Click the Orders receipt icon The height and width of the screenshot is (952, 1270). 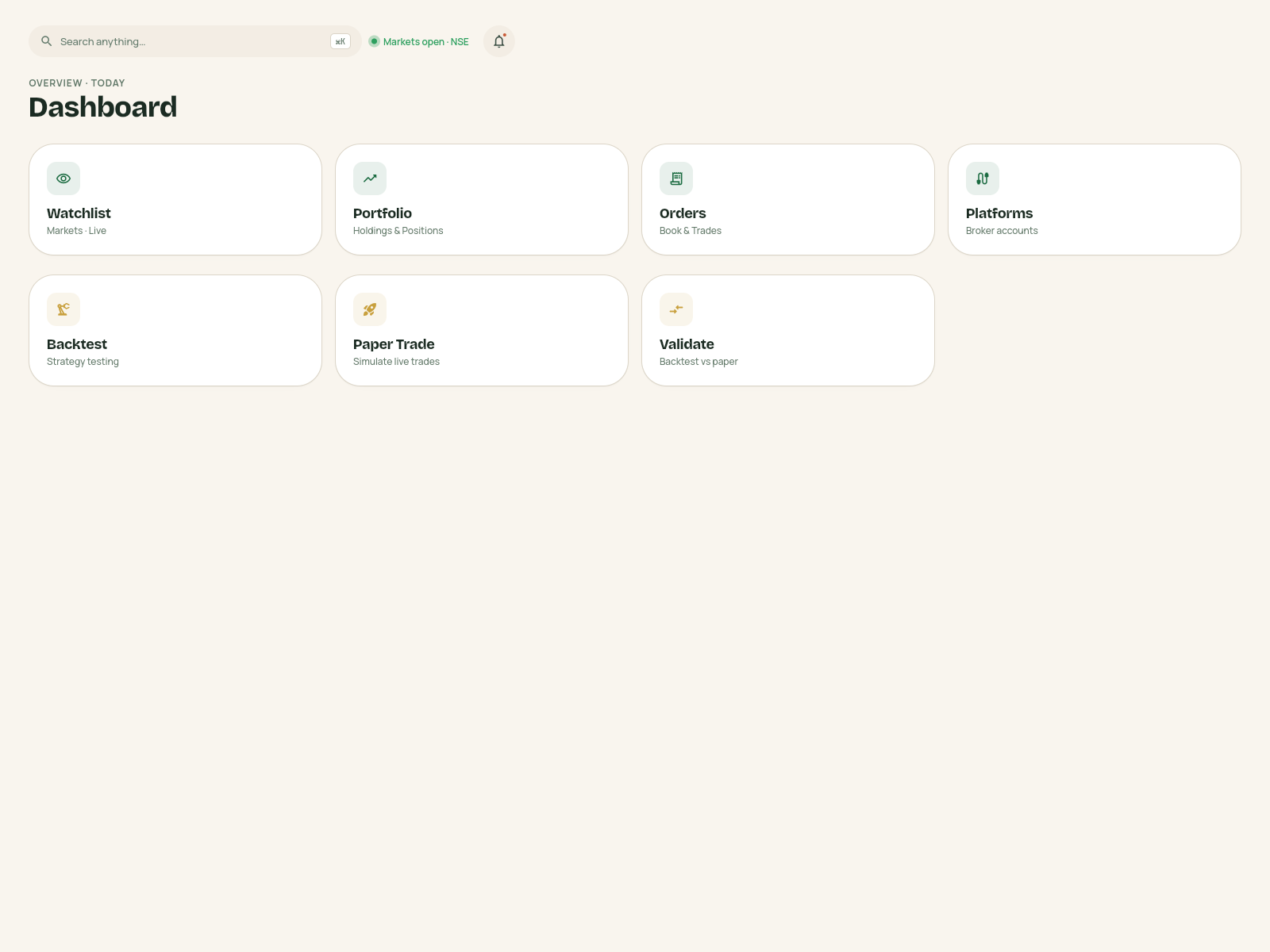point(676,178)
